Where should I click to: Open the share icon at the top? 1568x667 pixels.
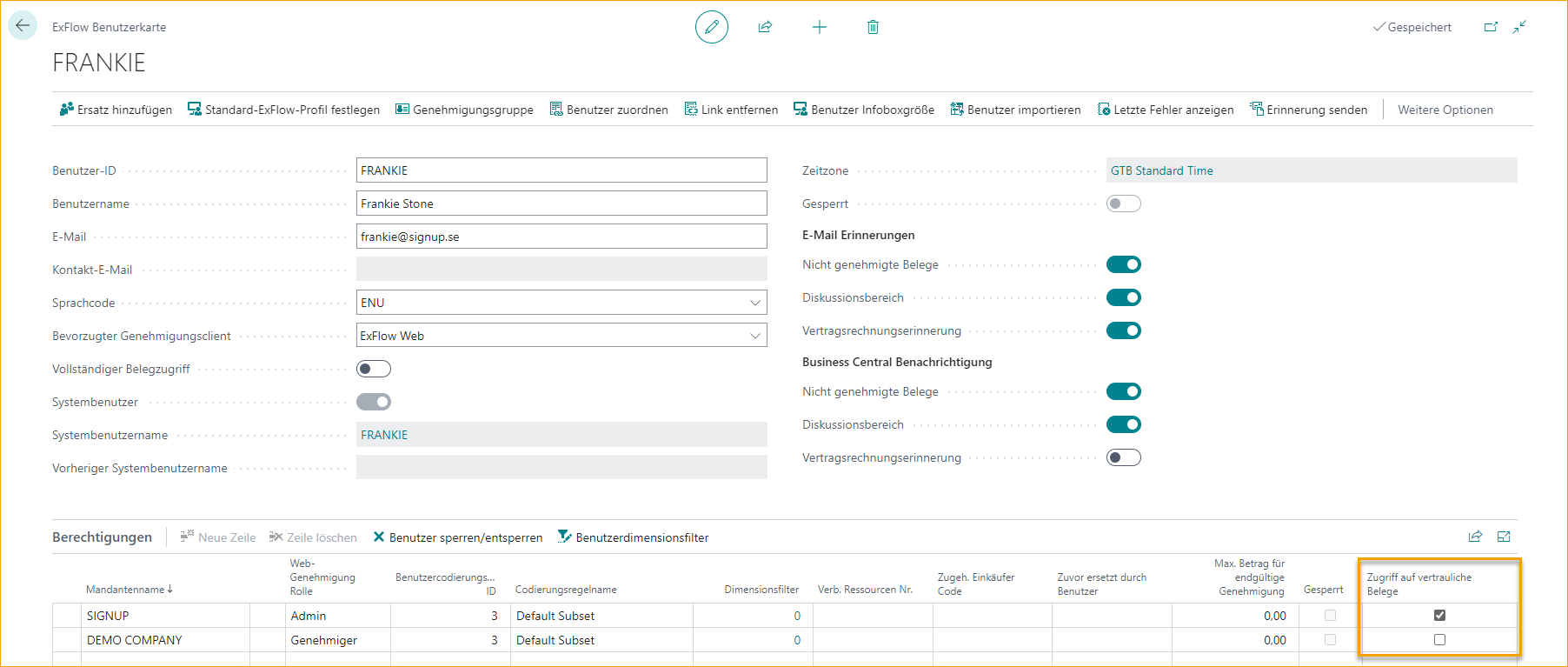tap(765, 27)
